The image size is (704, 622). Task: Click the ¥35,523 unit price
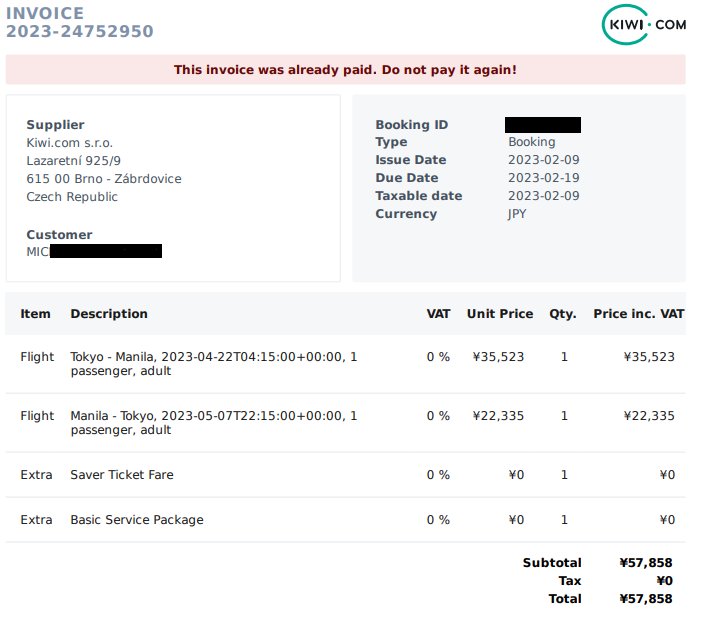coord(498,357)
